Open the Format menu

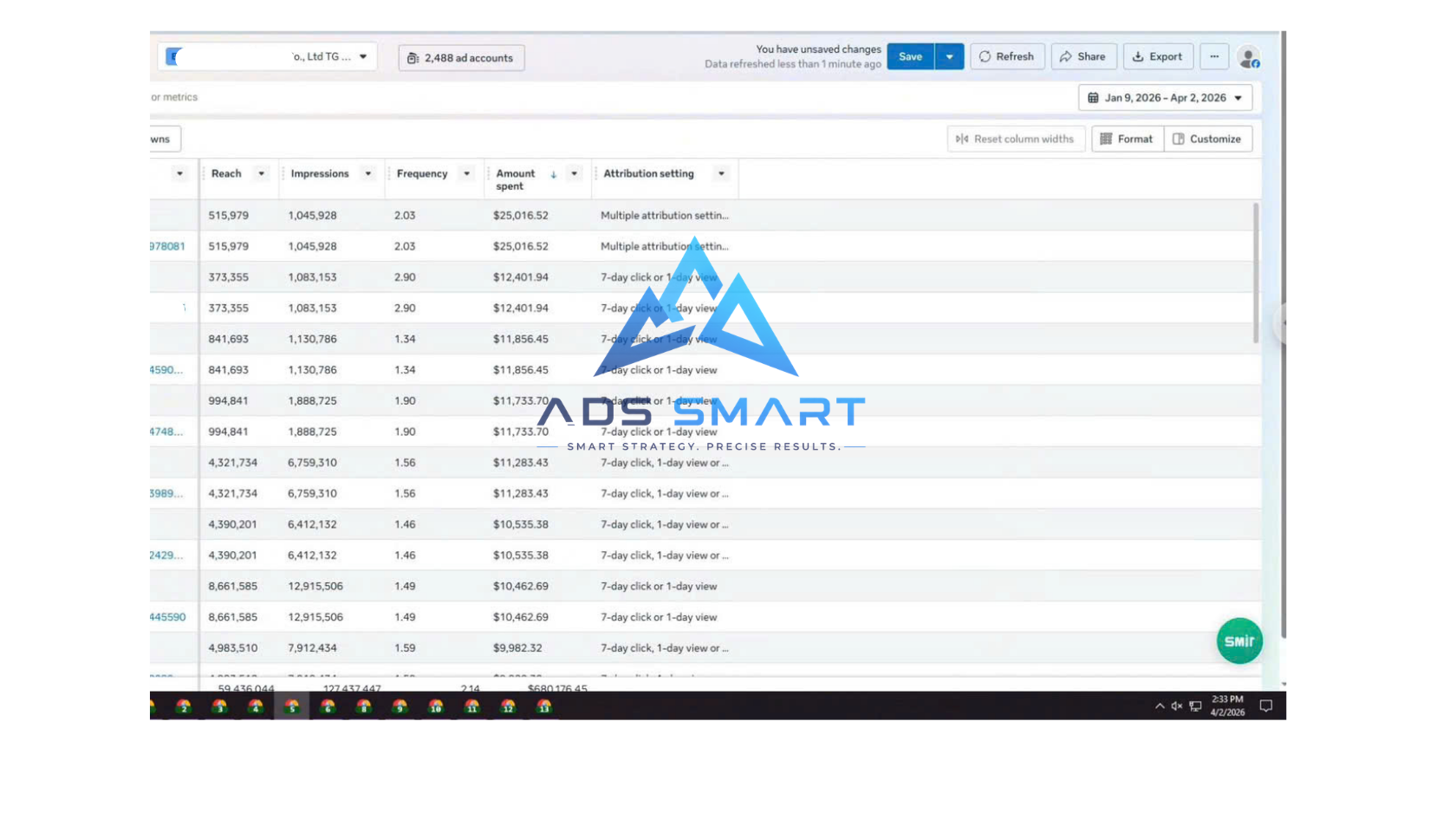click(x=1127, y=139)
